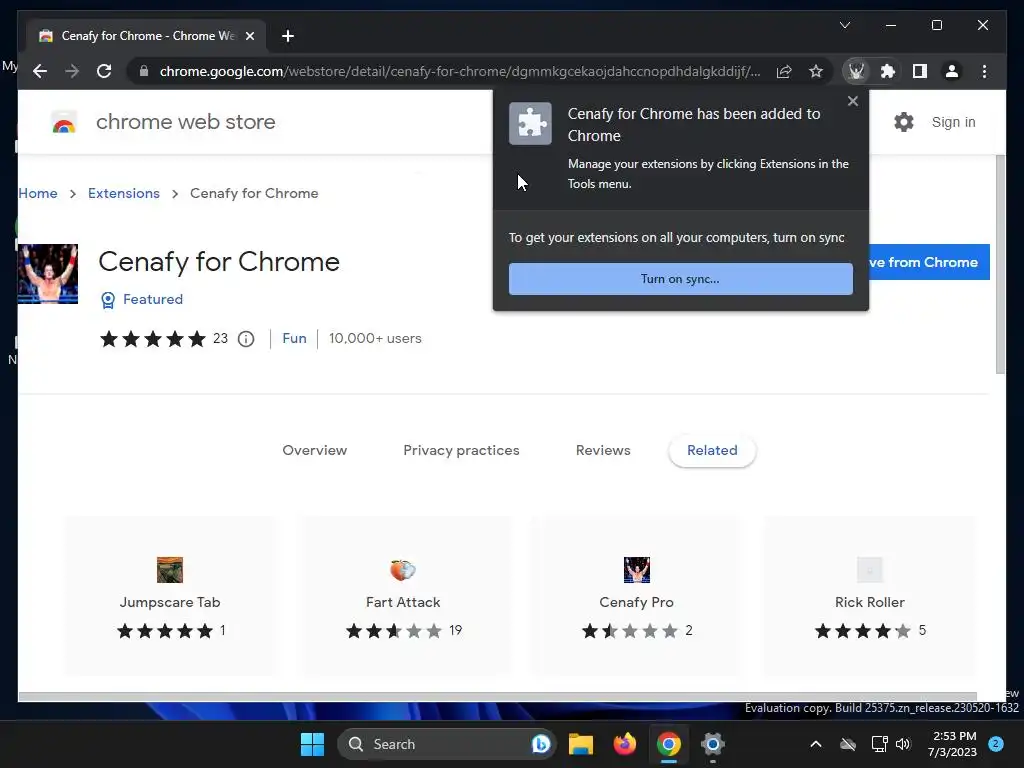
Task: Close the Cenafy for Chrome tab
Action: click(249, 36)
